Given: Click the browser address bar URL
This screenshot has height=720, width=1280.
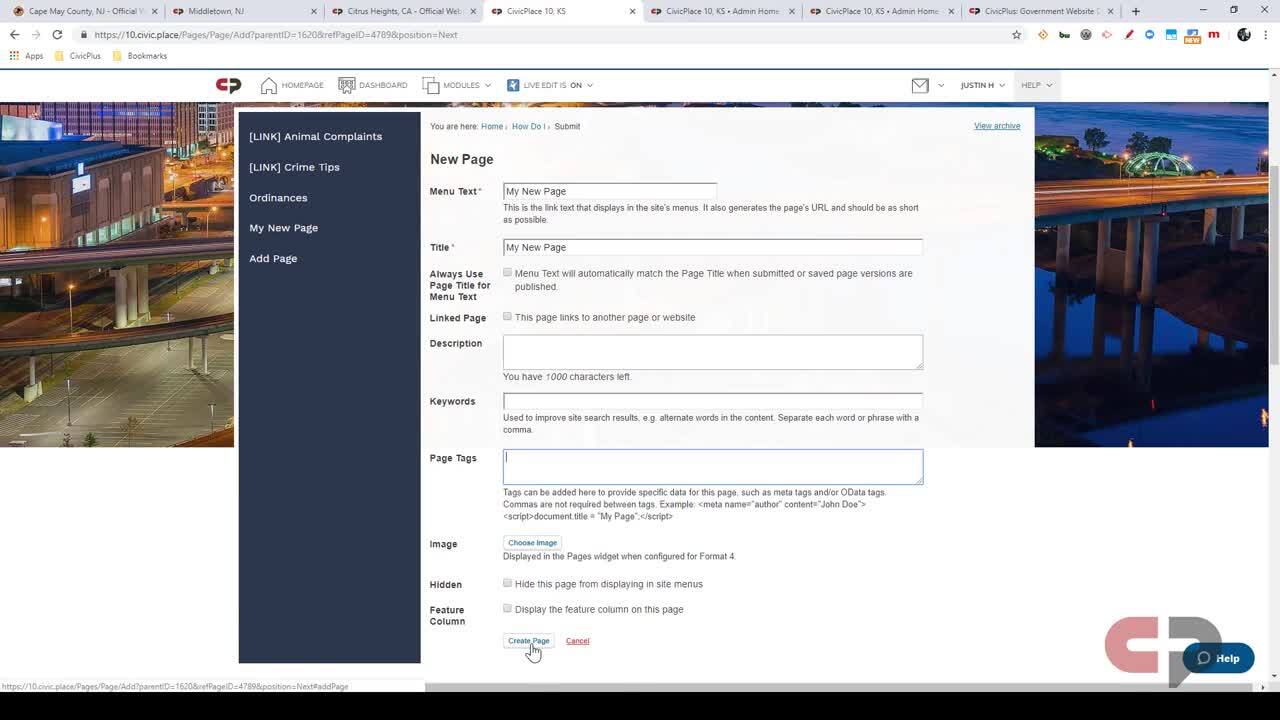Looking at the screenshot, I should [276, 34].
